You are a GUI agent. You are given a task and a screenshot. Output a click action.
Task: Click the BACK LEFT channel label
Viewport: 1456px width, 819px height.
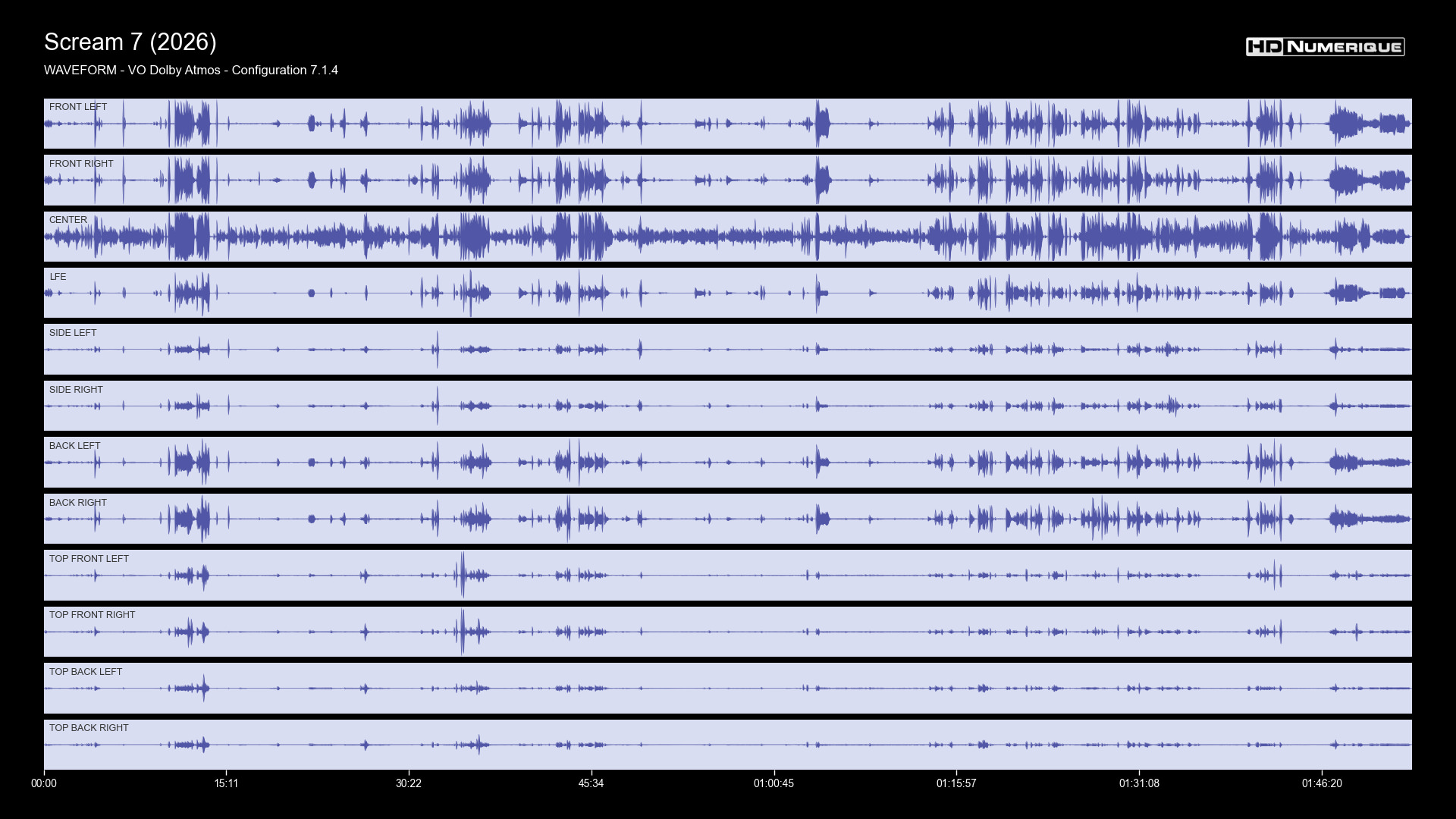pyautogui.click(x=75, y=446)
